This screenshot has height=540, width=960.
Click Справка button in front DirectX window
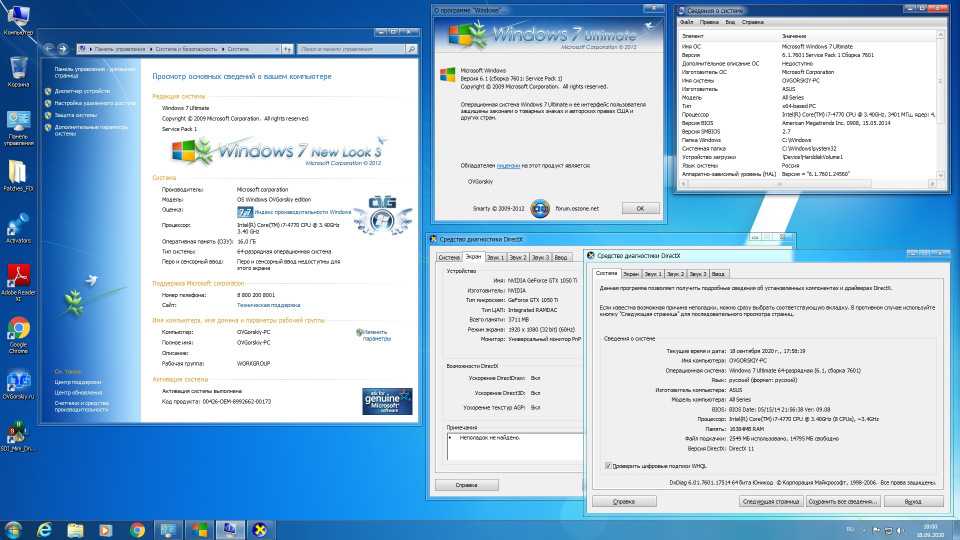pyautogui.click(x=624, y=501)
